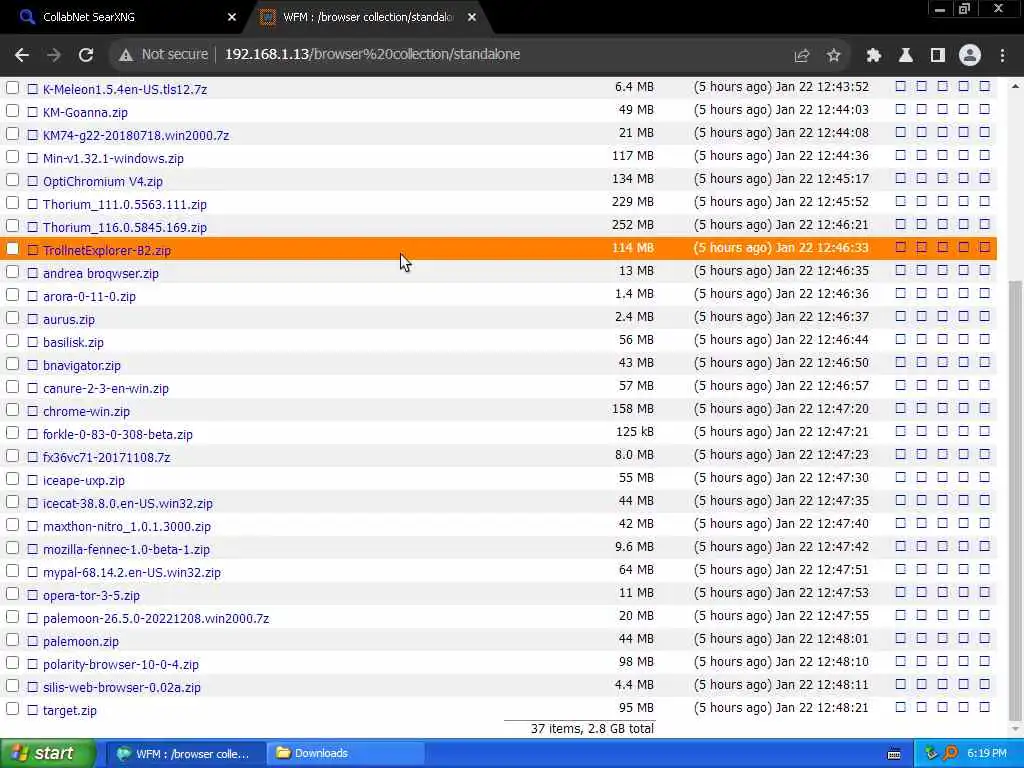This screenshot has height=768, width=1024.
Task: Click the timestamp Jan 22 12:48:21
Action: tap(822, 708)
